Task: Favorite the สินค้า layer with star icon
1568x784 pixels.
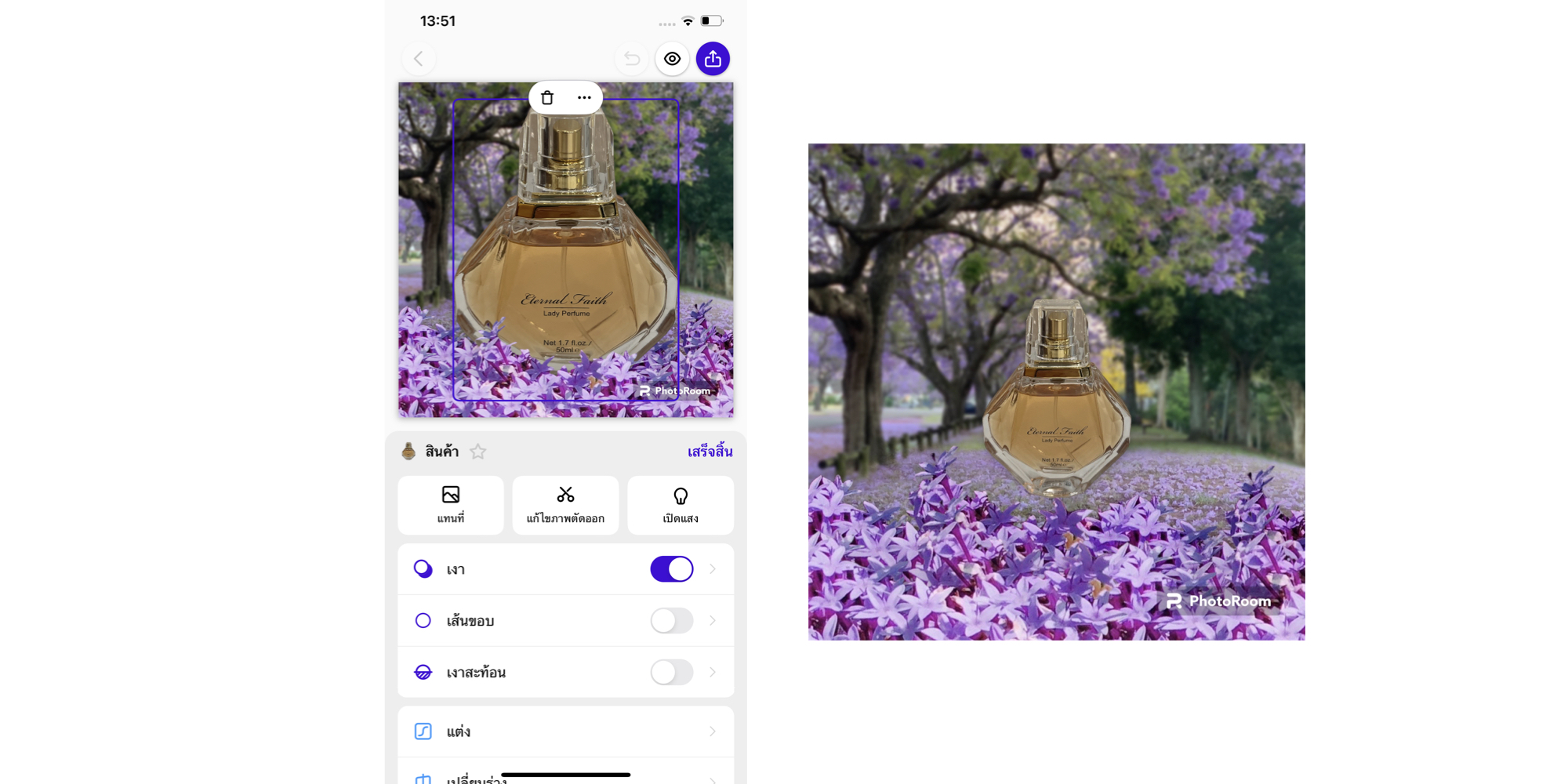Action: click(x=478, y=452)
